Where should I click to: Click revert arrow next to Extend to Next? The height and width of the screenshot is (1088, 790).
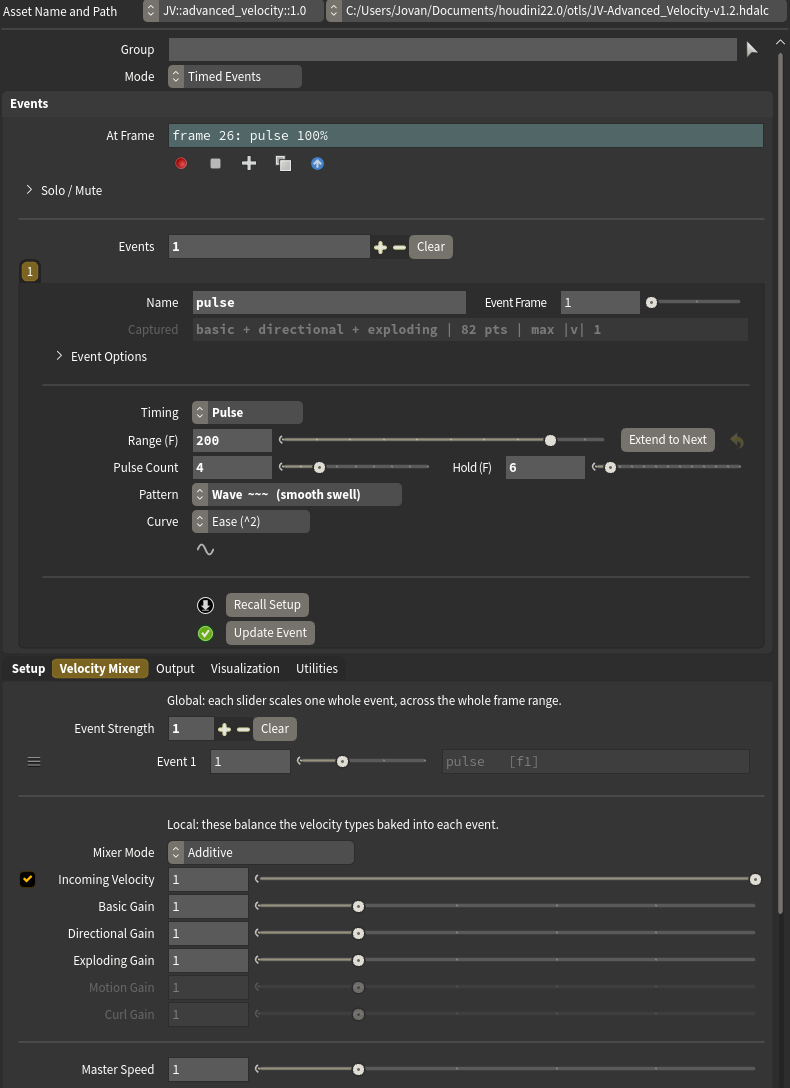click(737, 440)
